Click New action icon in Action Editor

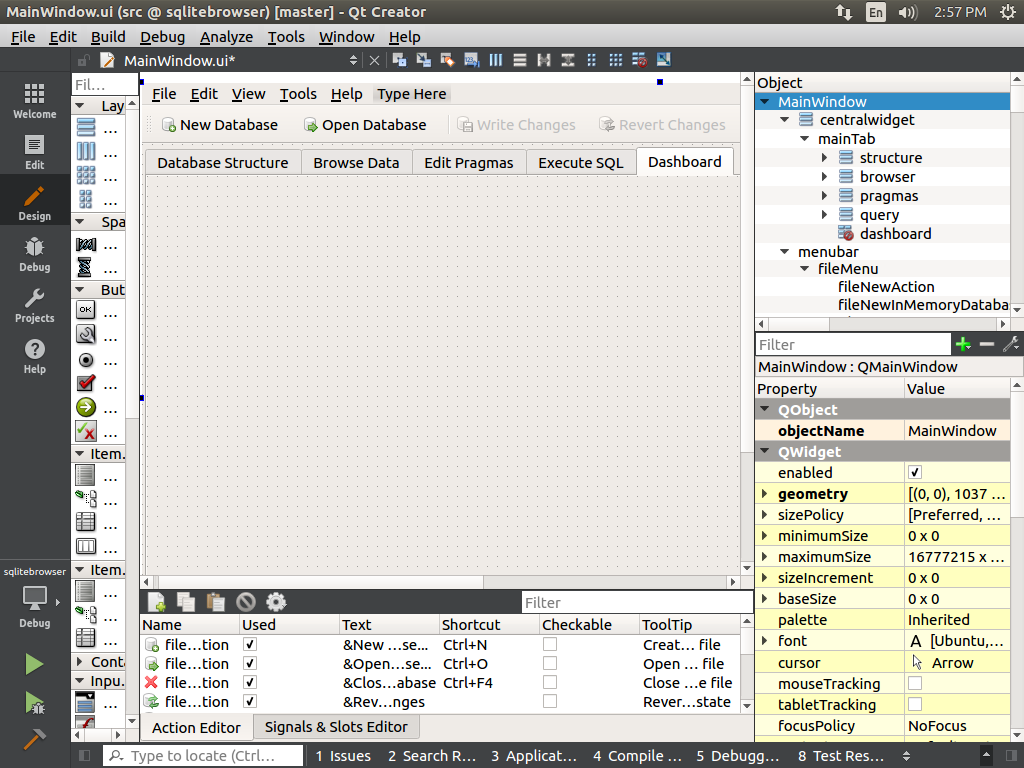[157, 602]
